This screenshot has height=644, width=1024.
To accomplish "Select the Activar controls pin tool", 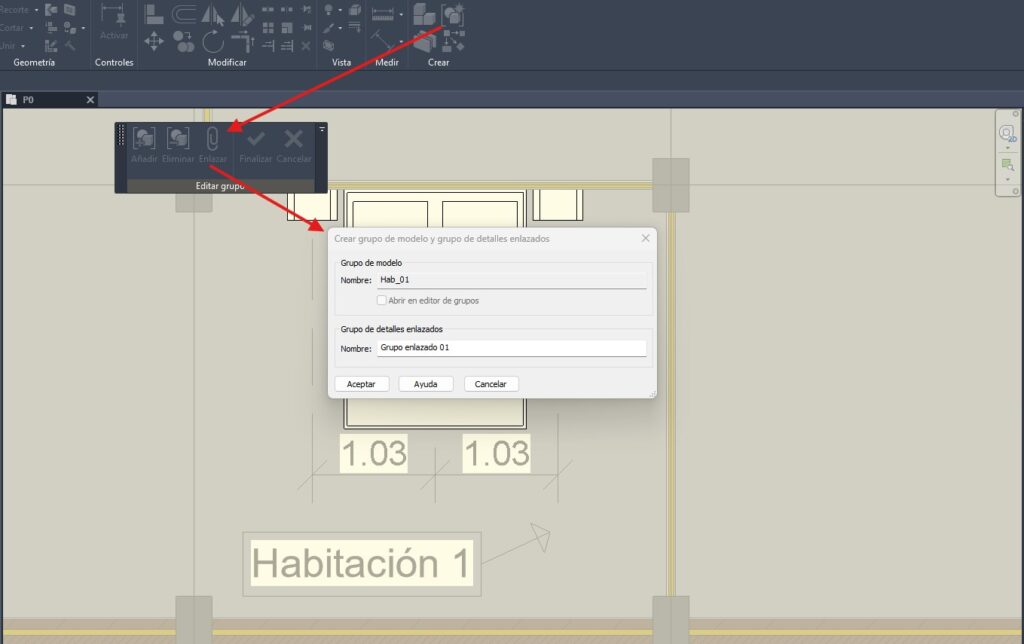I will coord(113,15).
